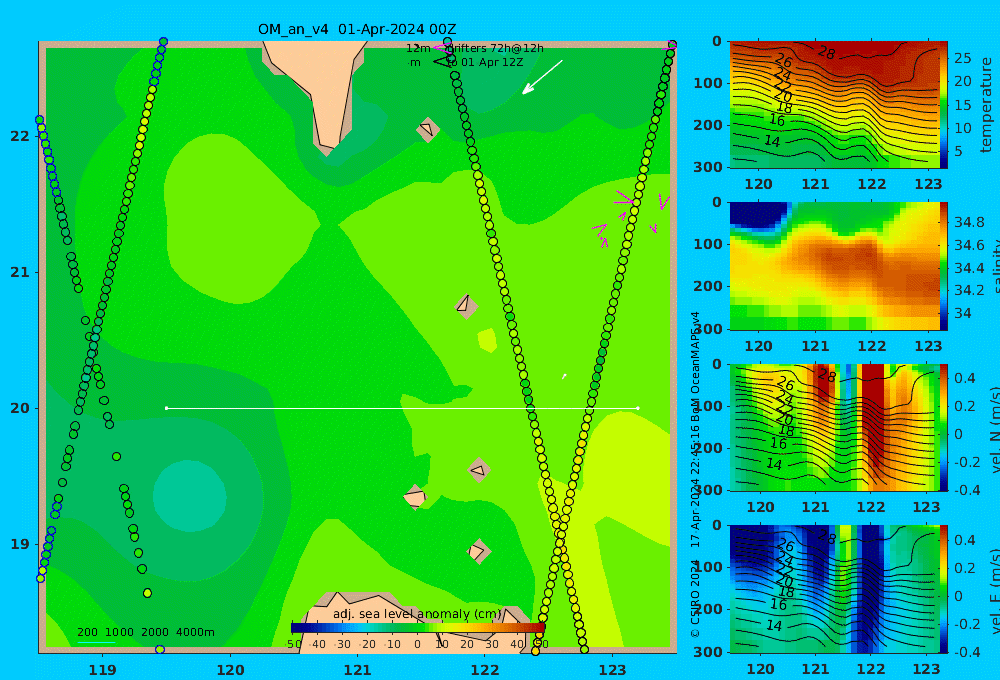
Task: Click longitude 123 under the temperature panel
Action: 927,184
